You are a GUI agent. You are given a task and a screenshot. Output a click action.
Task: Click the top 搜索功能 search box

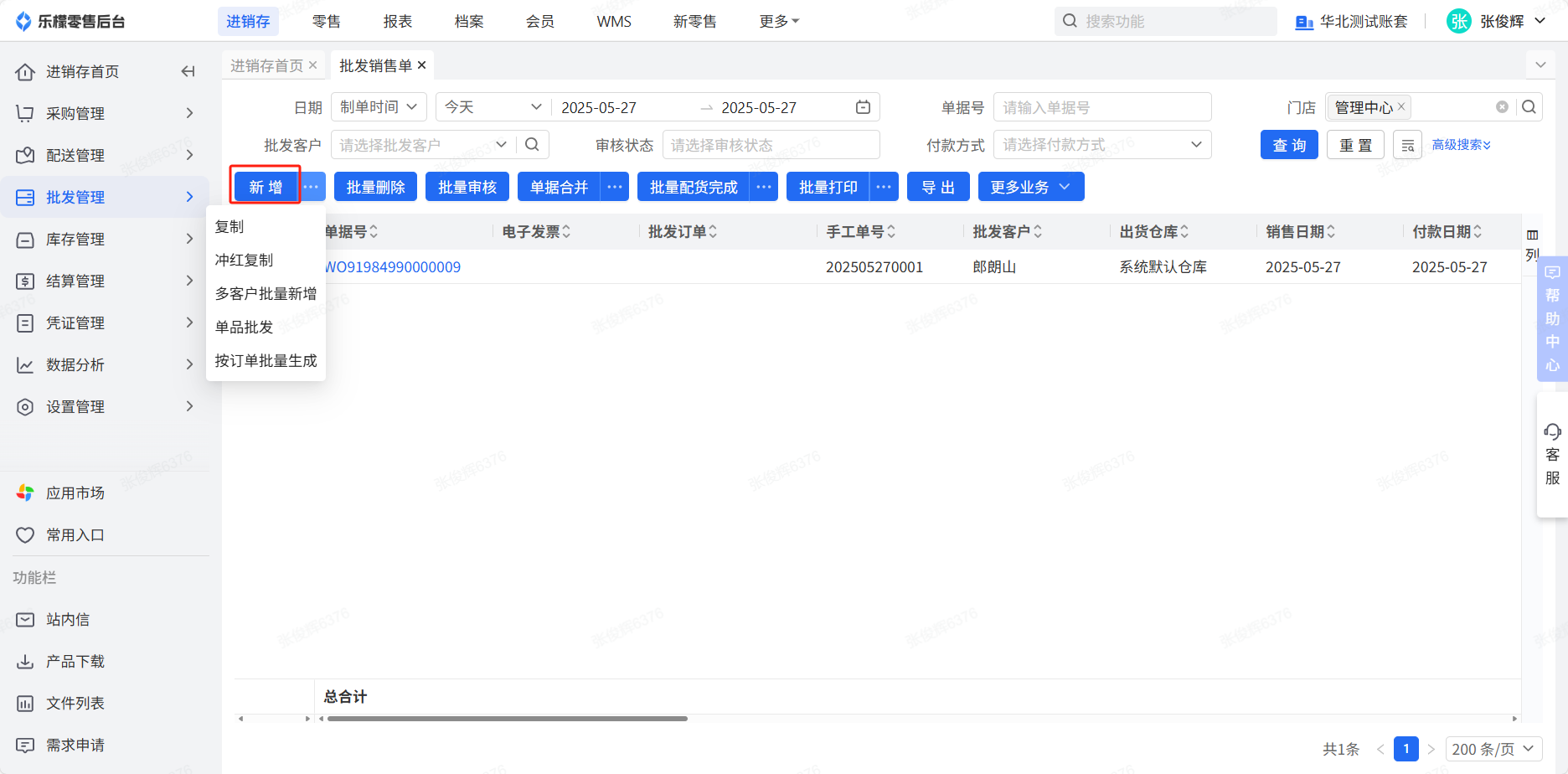[x=1165, y=22]
